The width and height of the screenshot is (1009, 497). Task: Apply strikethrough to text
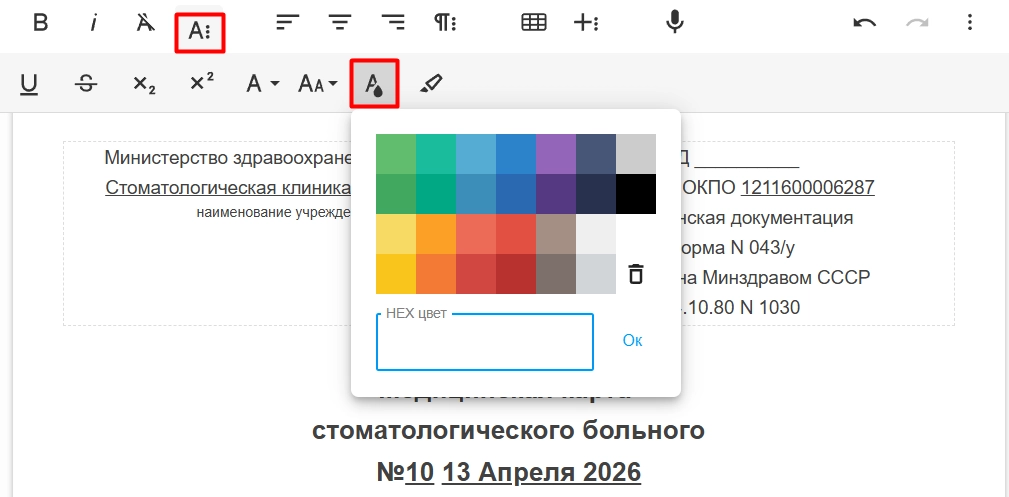coord(87,84)
